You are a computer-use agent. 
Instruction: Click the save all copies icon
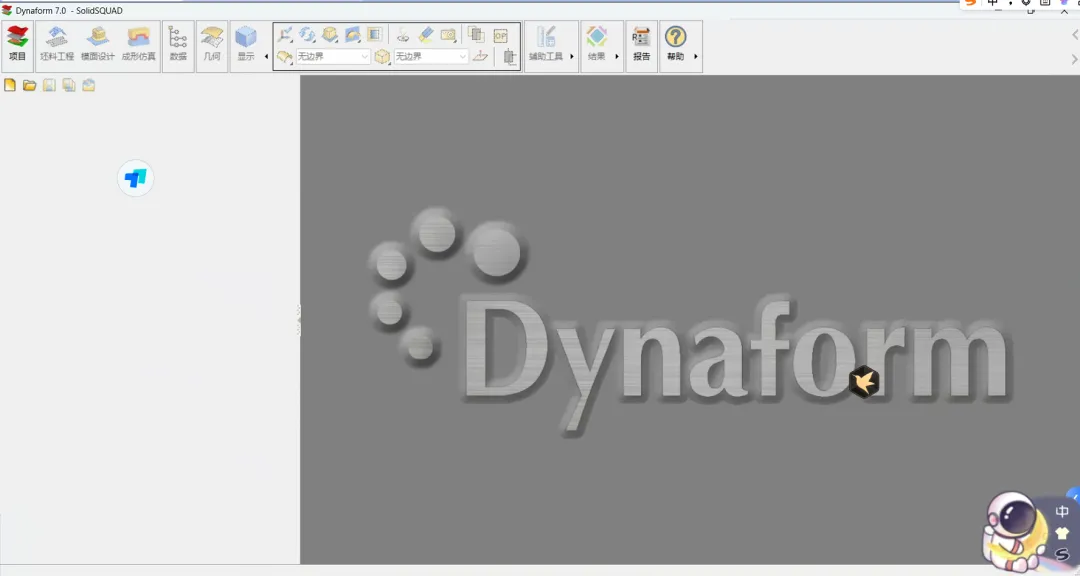[69, 85]
